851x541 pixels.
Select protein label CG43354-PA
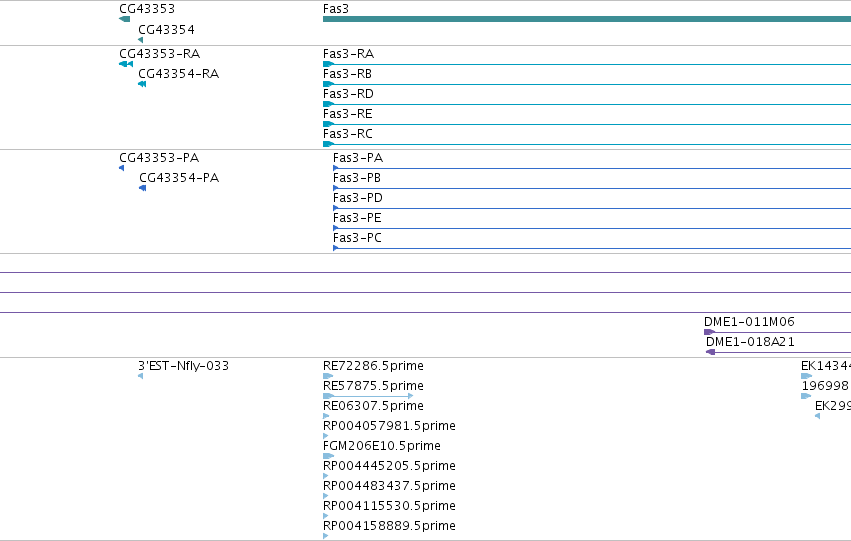(179, 178)
